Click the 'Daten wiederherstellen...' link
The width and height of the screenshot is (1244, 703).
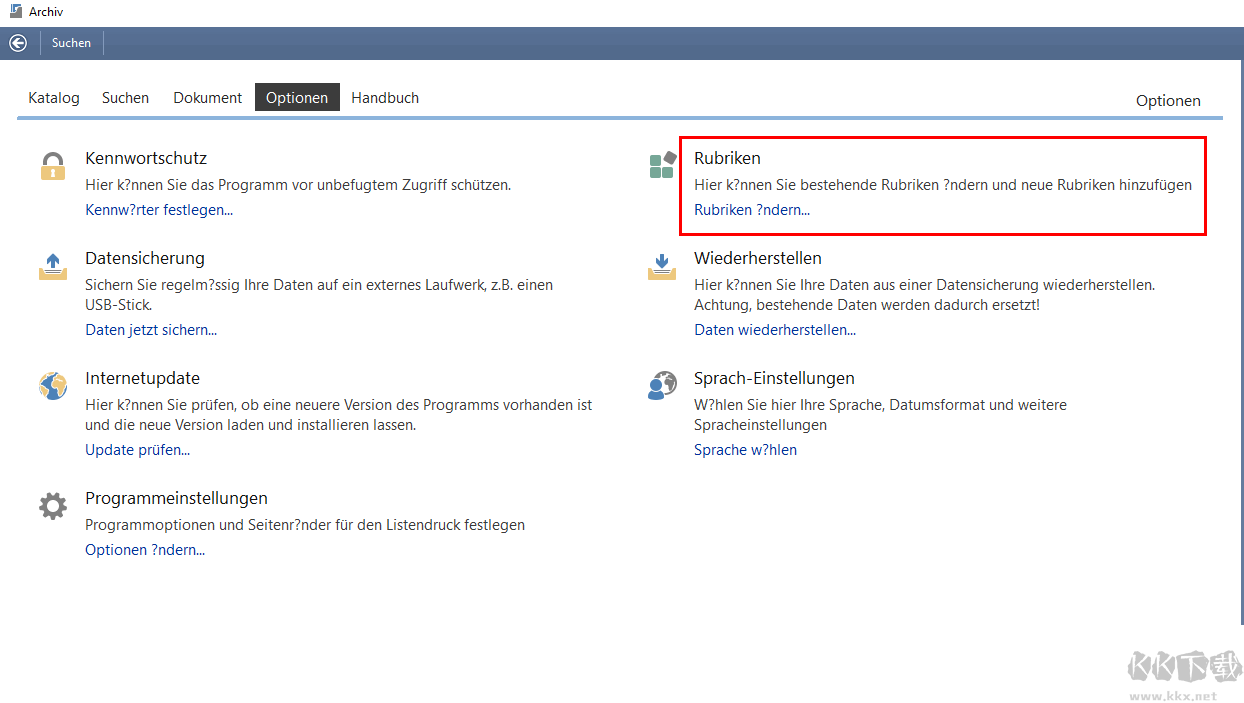tap(775, 330)
